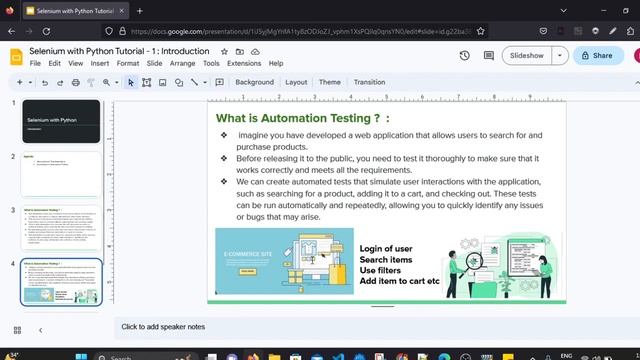
Task: Click the Share button
Action: (598, 56)
